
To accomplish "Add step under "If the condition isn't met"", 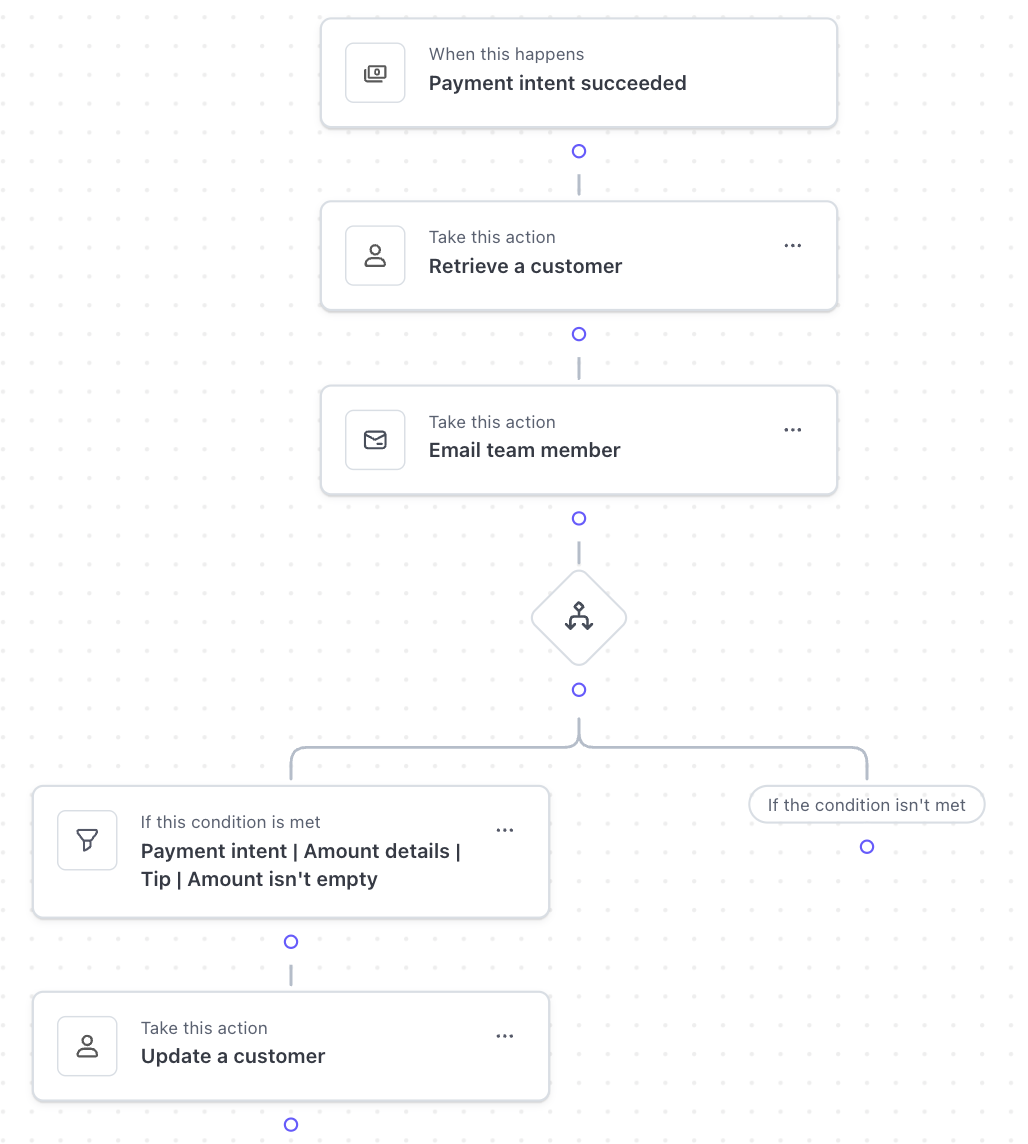I will [x=867, y=847].
